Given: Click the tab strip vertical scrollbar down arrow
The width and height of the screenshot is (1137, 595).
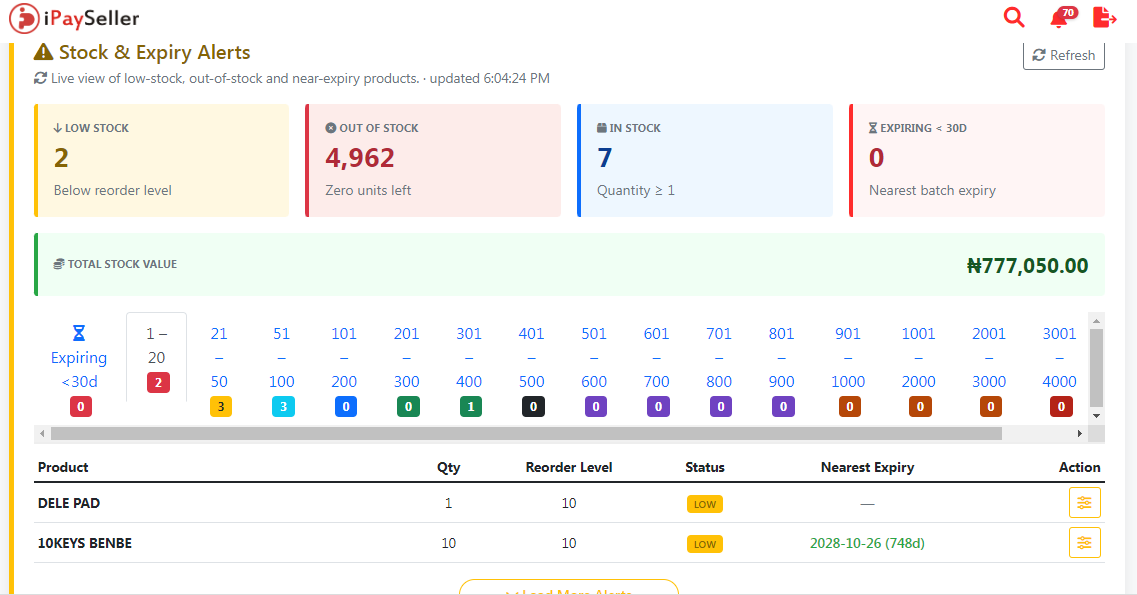Looking at the screenshot, I should tap(1096, 416).
